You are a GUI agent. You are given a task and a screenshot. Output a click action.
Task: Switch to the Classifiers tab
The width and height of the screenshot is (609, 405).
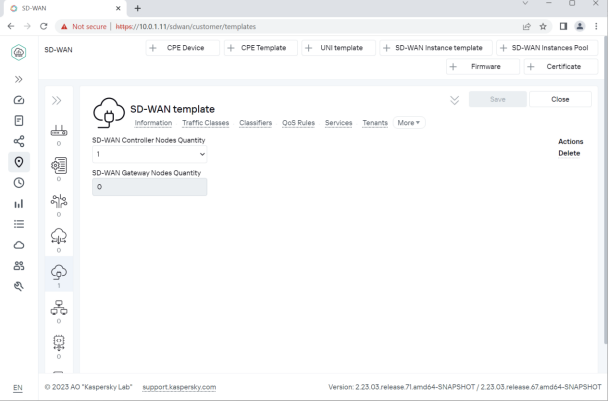(x=256, y=123)
